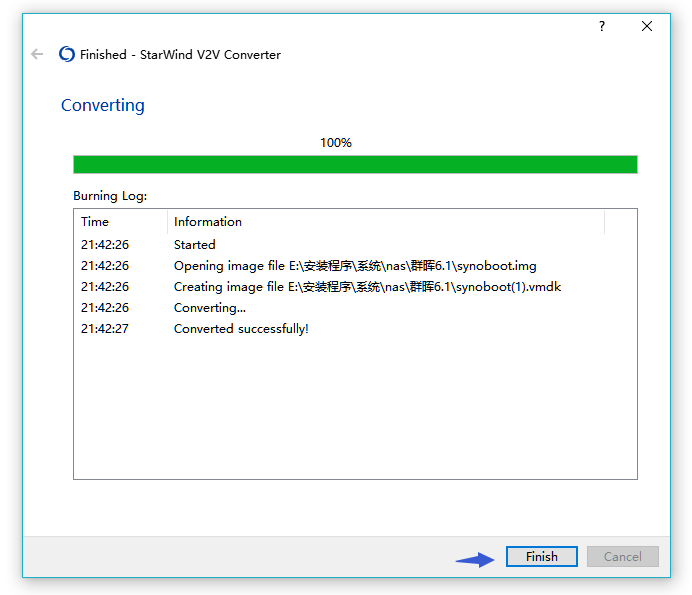
Task: Click the 100% percentage text
Action: (336, 143)
